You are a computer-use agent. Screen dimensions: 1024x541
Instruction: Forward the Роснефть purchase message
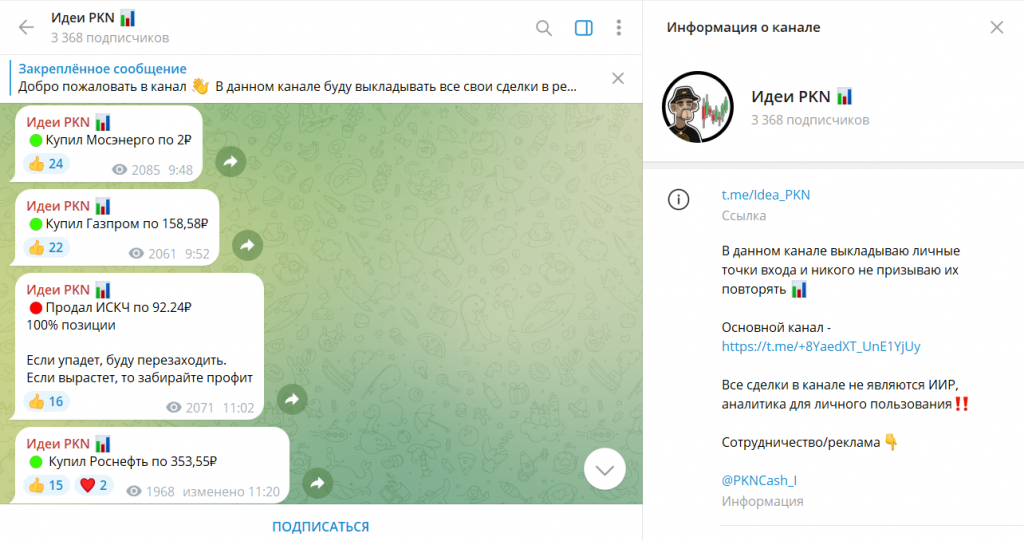317,483
